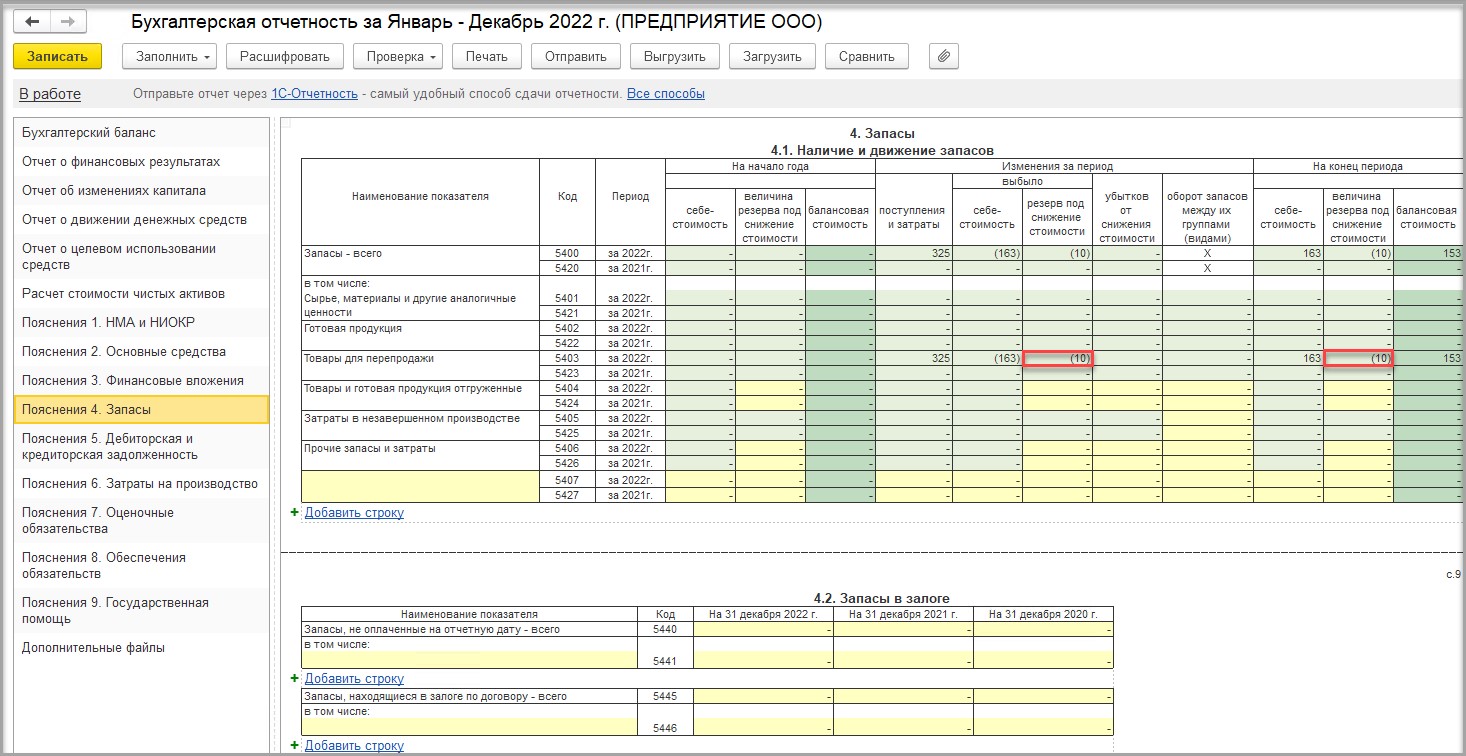This screenshot has width=1466, height=756.
Task: Select Отчет о целевом использовании средств
Action: [141, 257]
